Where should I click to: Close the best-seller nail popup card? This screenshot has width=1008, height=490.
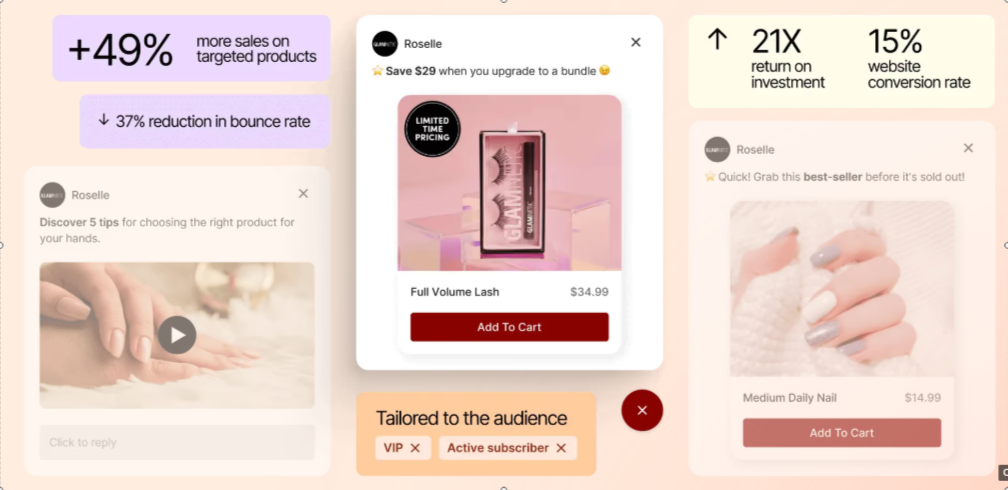968,148
